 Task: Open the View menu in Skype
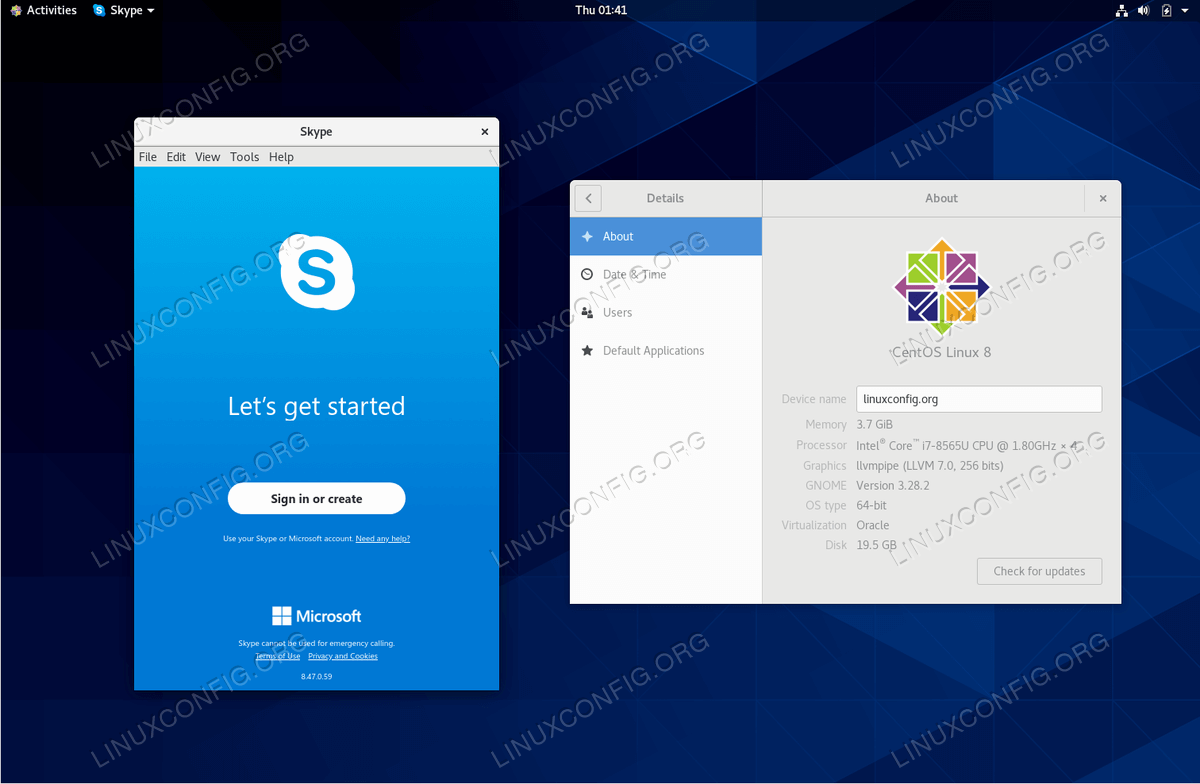tap(207, 157)
